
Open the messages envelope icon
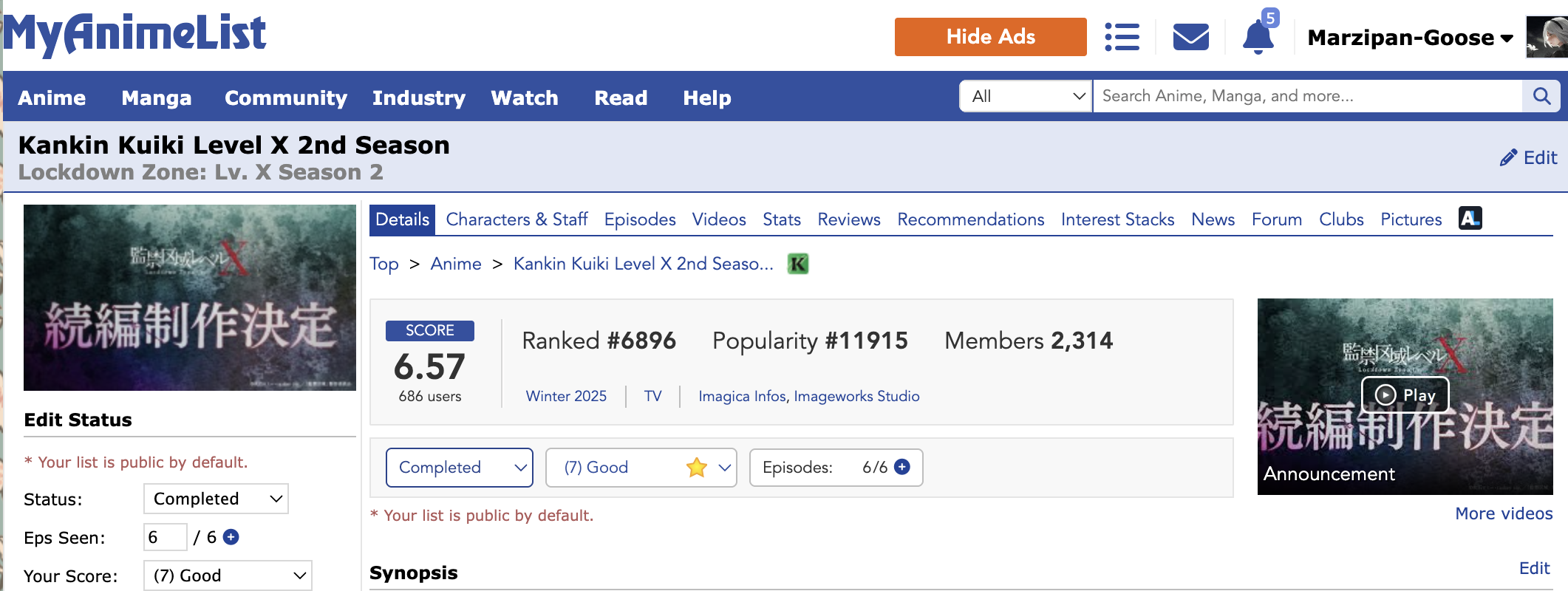[1190, 37]
